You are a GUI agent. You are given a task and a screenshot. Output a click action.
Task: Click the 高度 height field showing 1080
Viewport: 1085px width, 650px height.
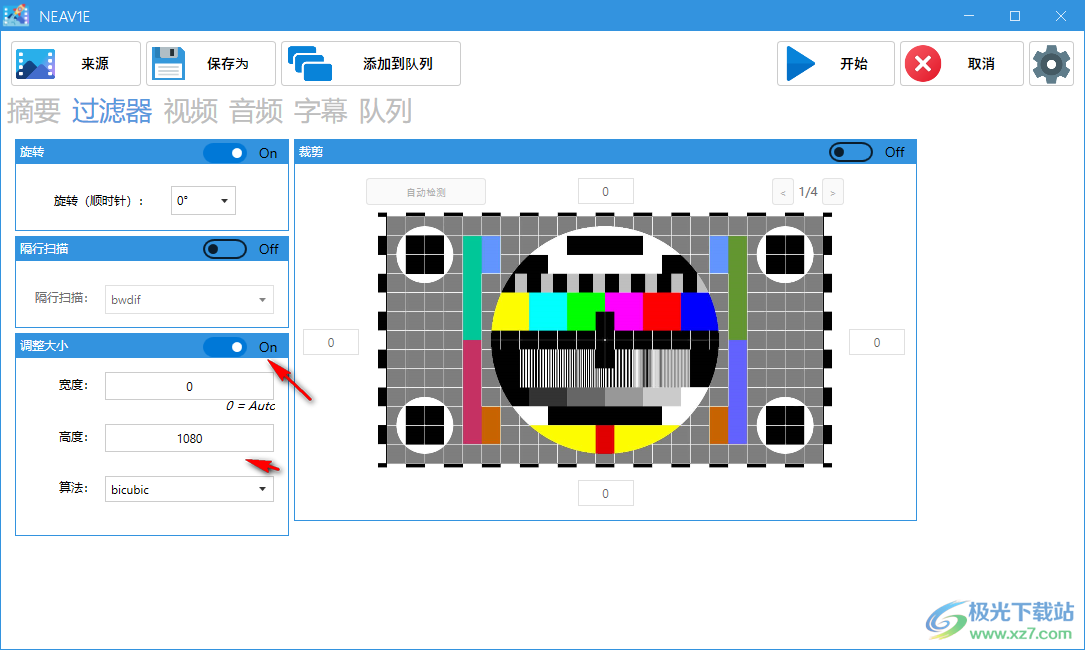point(189,438)
